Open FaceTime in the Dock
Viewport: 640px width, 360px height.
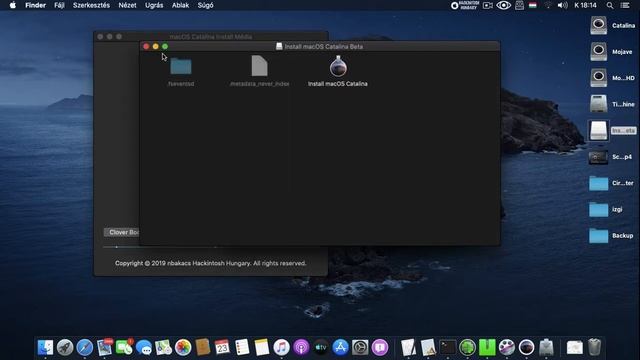(x=124, y=347)
